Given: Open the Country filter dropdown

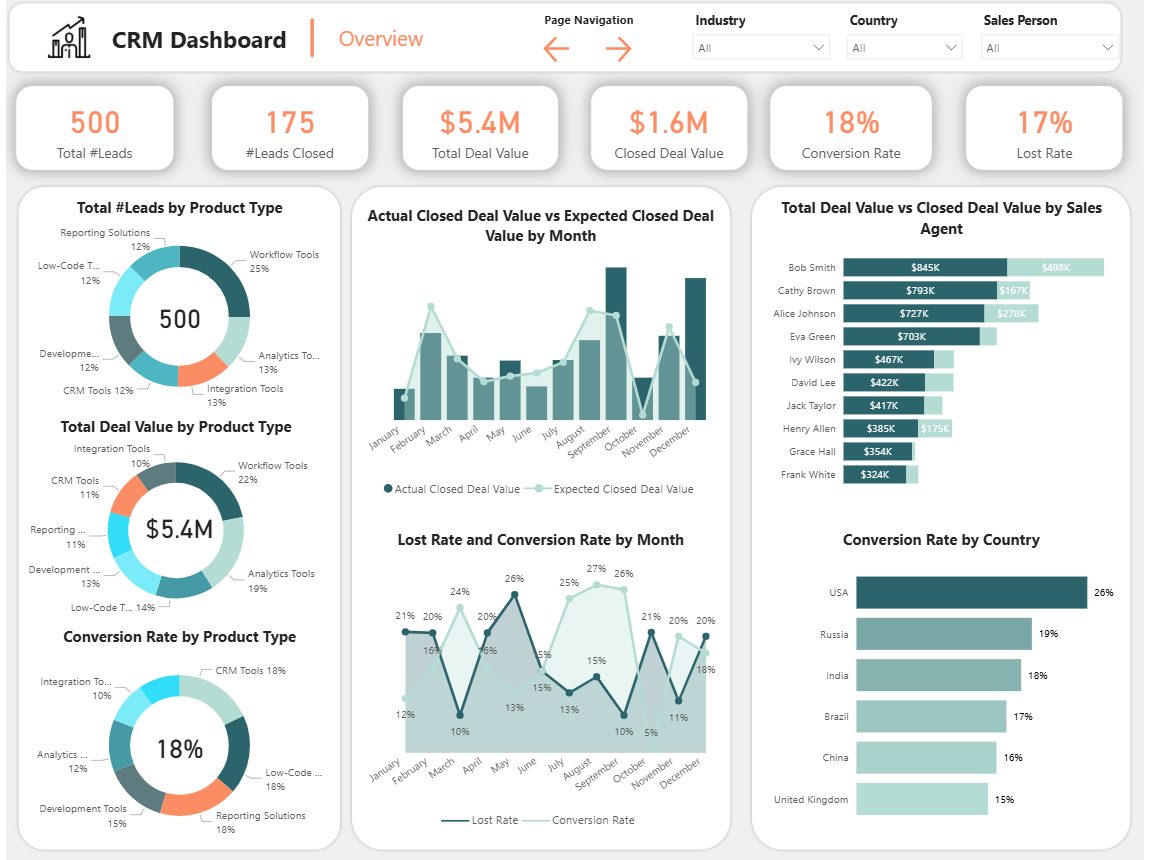Looking at the screenshot, I should pos(903,47).
